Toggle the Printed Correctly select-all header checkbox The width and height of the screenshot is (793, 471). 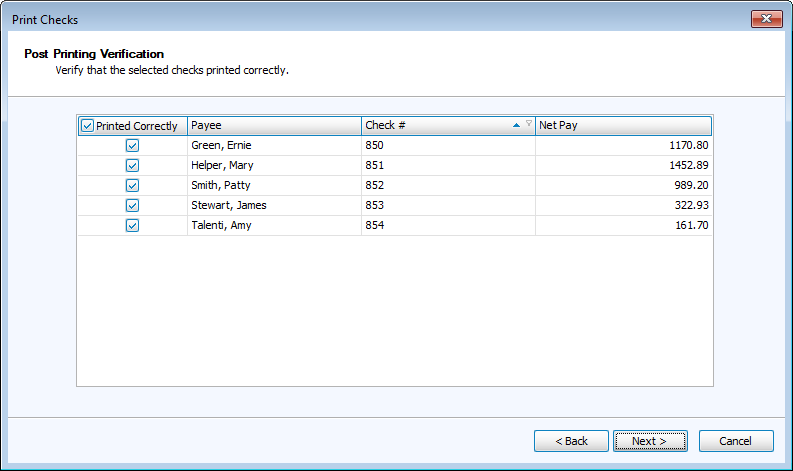pos(88,126)
